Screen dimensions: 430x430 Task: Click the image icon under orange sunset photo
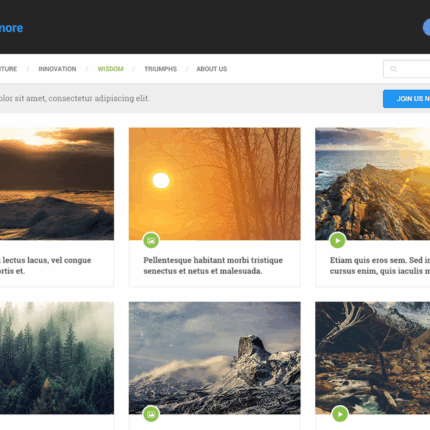[x=151, y=240]
